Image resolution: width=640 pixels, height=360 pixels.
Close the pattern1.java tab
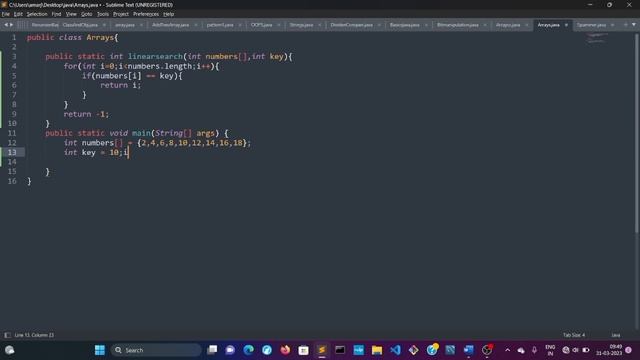point(240,25)
